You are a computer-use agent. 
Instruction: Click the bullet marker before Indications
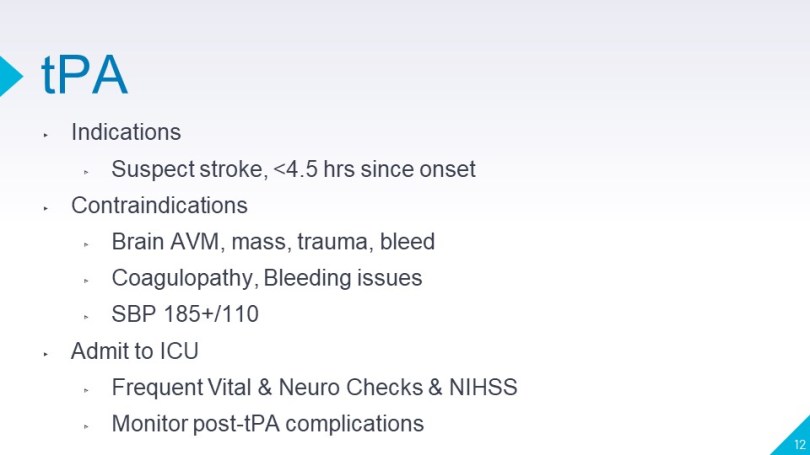(x=45, y=133)
